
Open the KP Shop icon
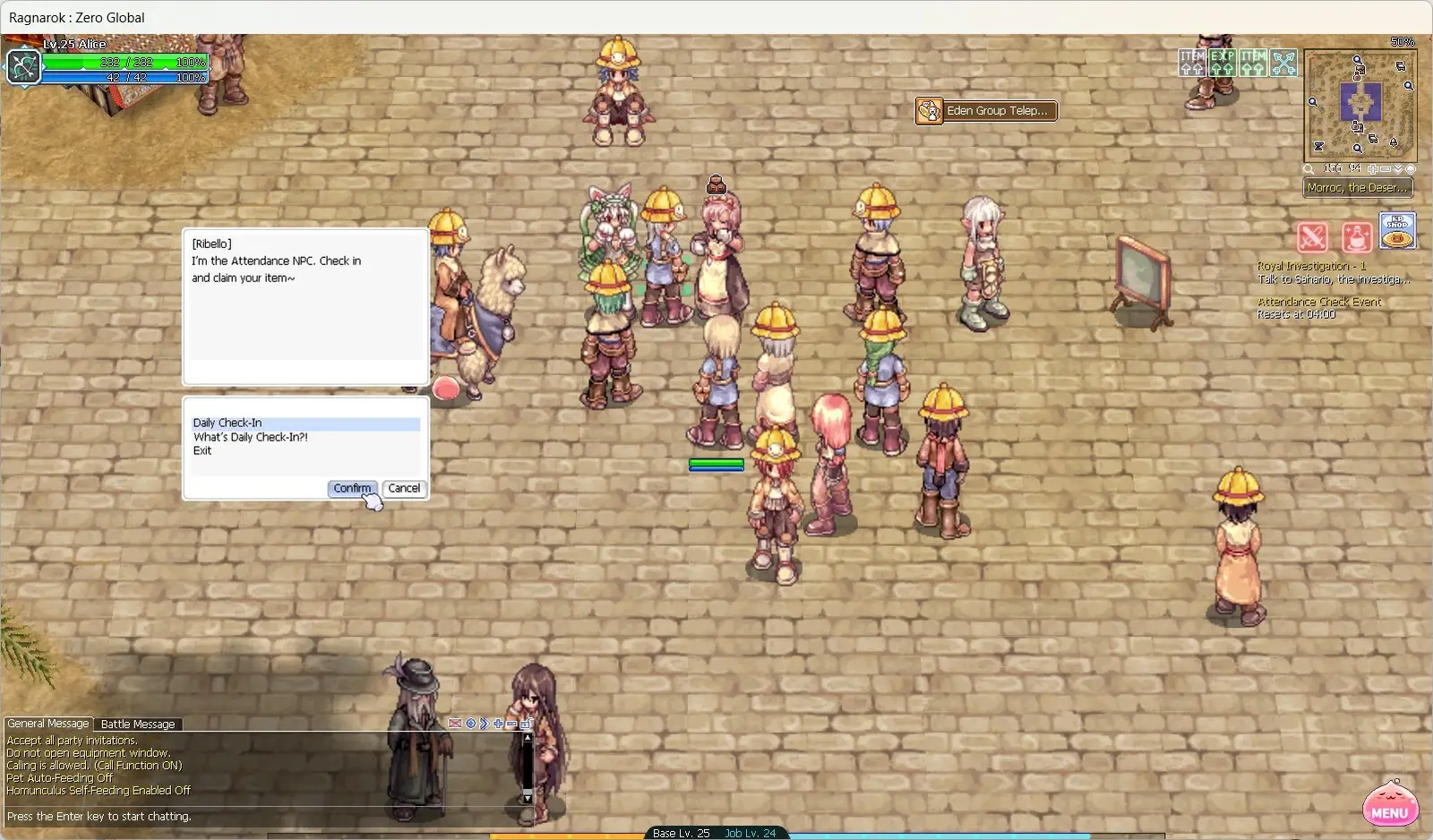(1397, 230)
